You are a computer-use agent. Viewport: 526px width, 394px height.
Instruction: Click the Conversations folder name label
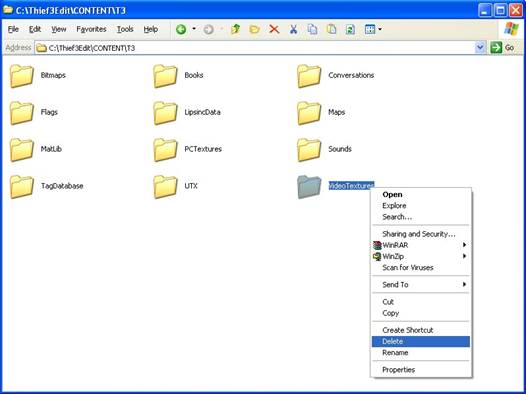[351, 75]
